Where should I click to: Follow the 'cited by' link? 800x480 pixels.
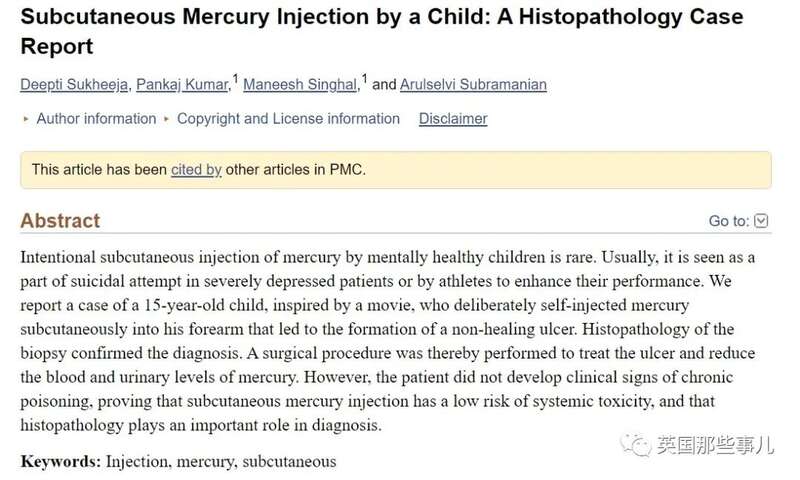coord(196,169)
